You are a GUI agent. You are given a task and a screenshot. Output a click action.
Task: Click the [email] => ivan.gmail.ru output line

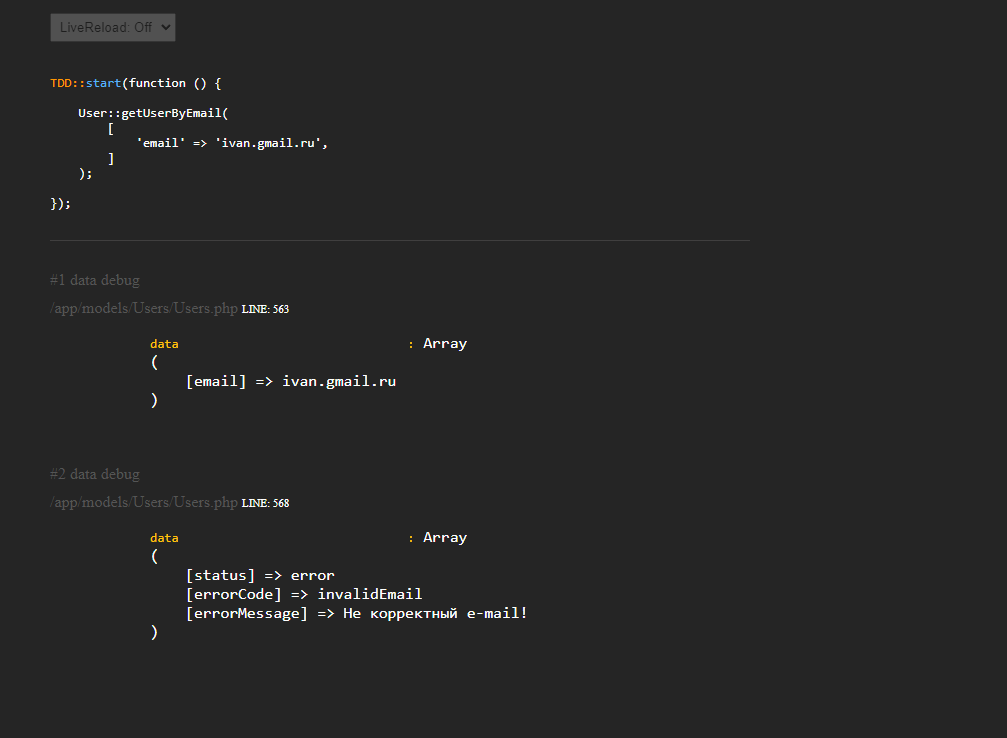[x=290, y=381]
